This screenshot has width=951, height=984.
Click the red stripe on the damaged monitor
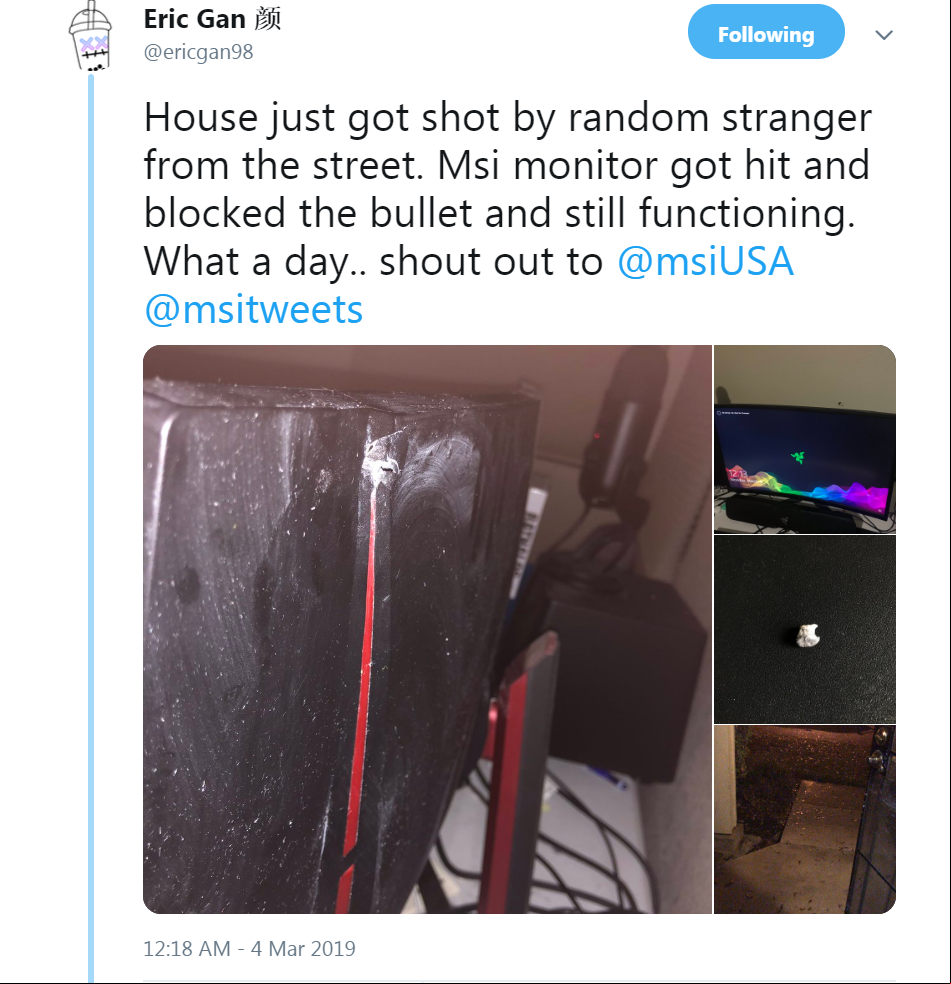[360, 690]
